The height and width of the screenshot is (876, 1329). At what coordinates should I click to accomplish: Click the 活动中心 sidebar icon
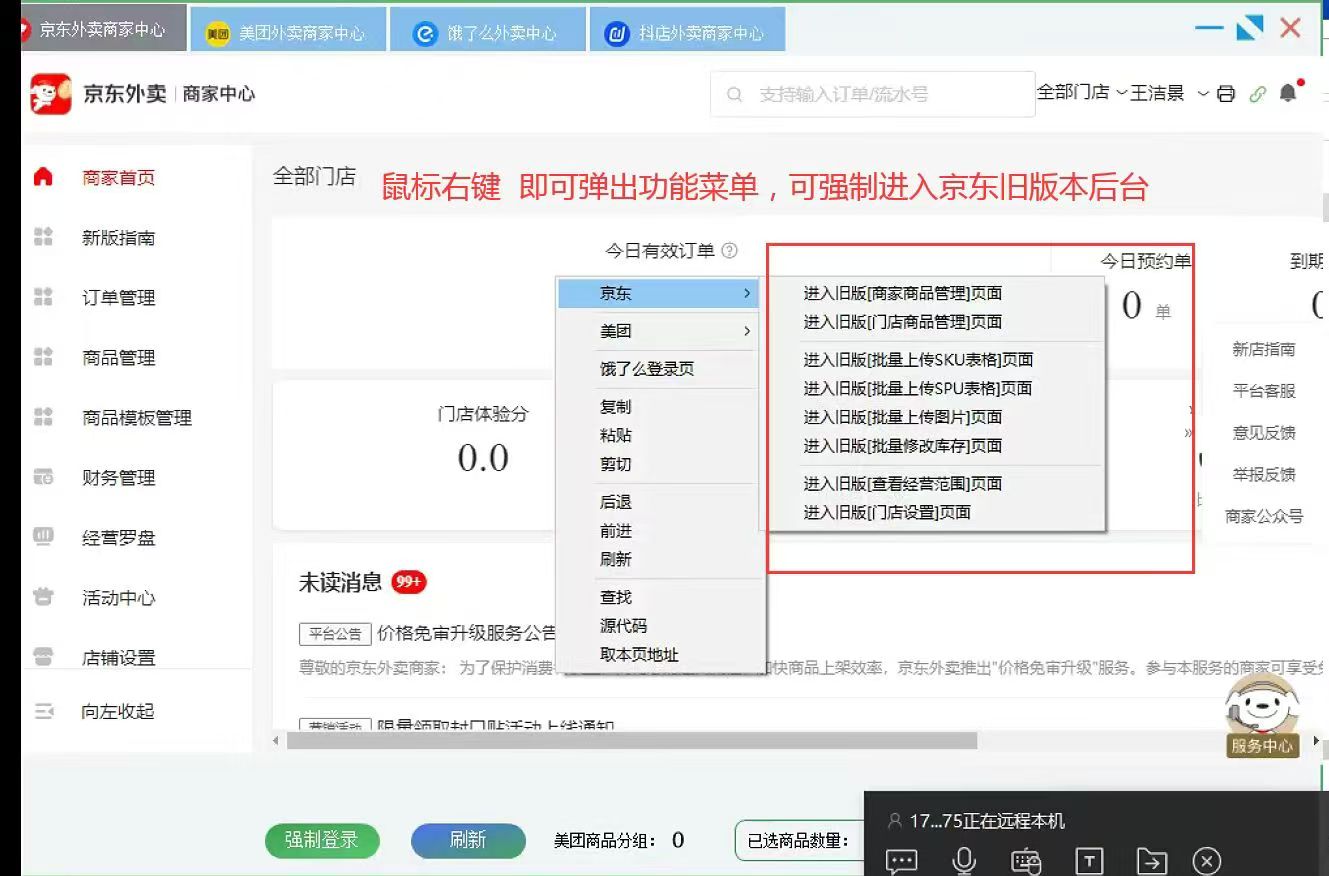[43, 597]
